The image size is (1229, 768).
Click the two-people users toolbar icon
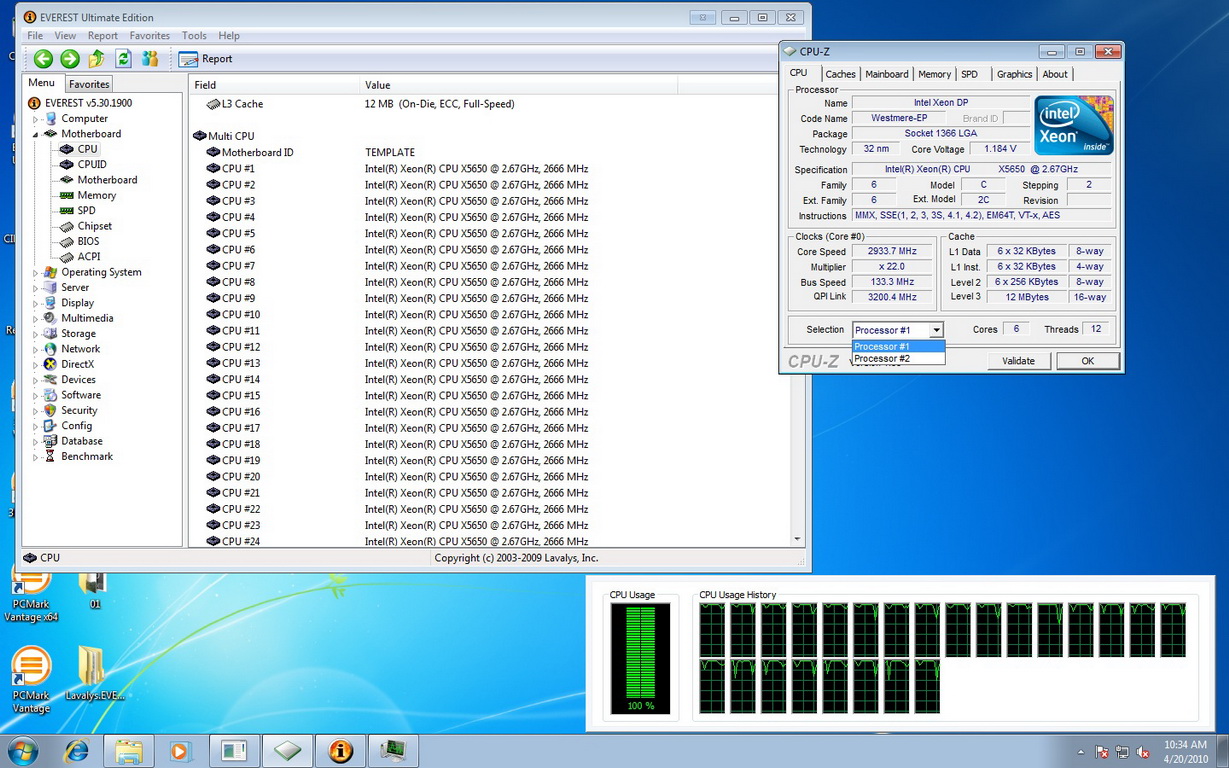tap(151, 59)
